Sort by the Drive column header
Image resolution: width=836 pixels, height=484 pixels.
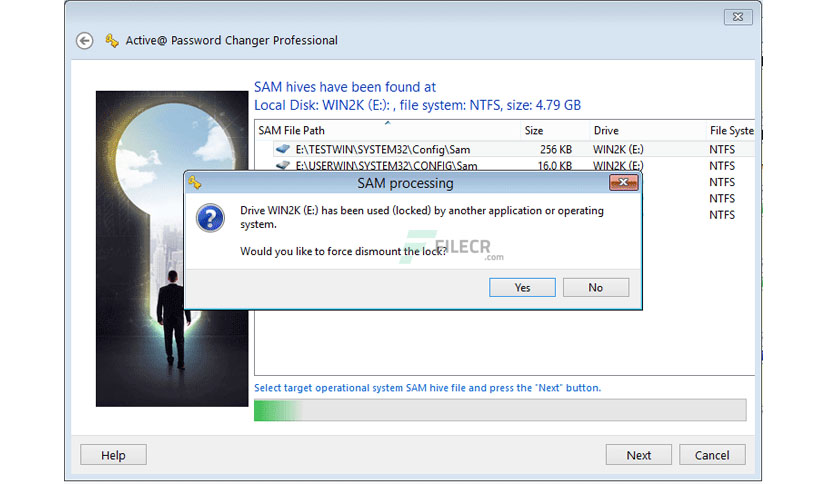point(647,130)
